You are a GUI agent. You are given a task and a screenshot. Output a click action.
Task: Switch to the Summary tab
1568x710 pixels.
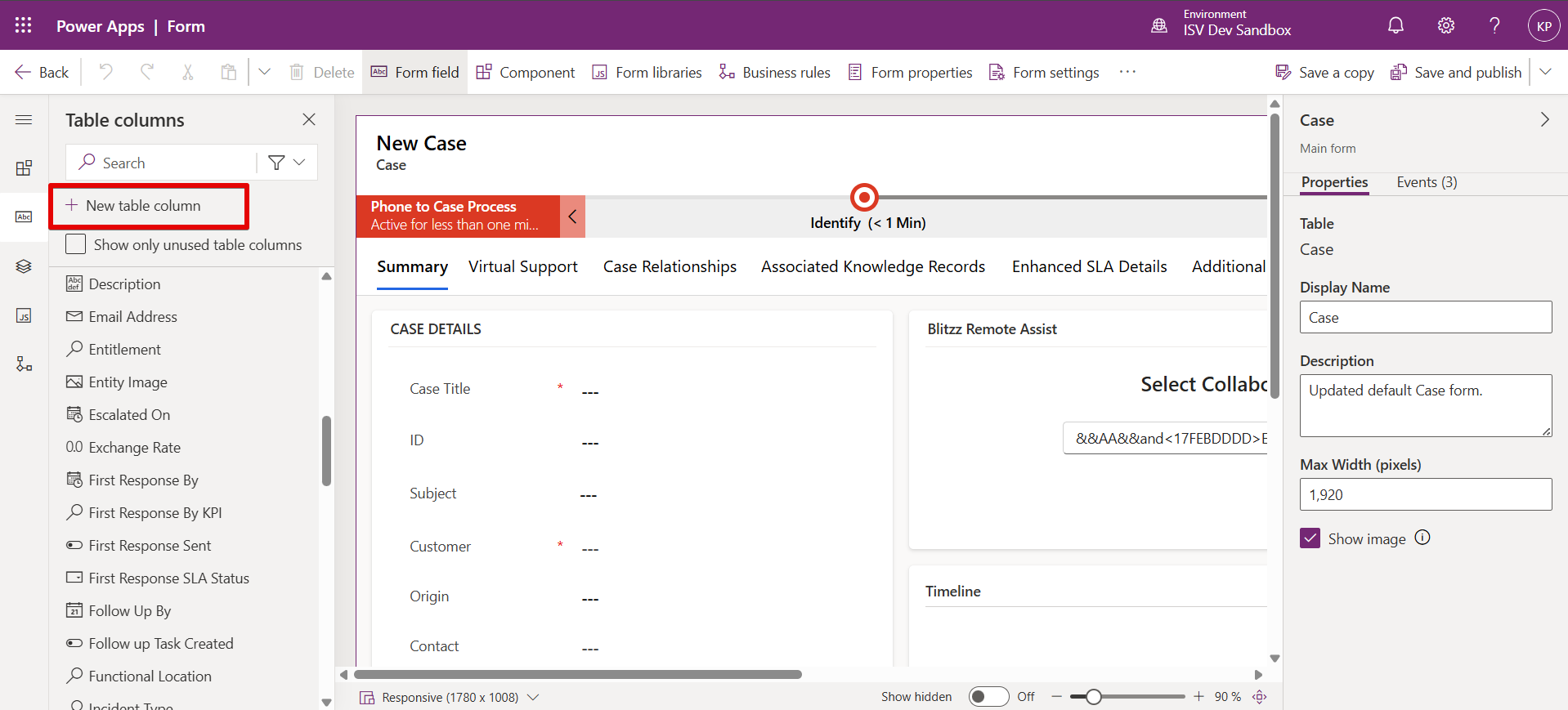point(412,267)
